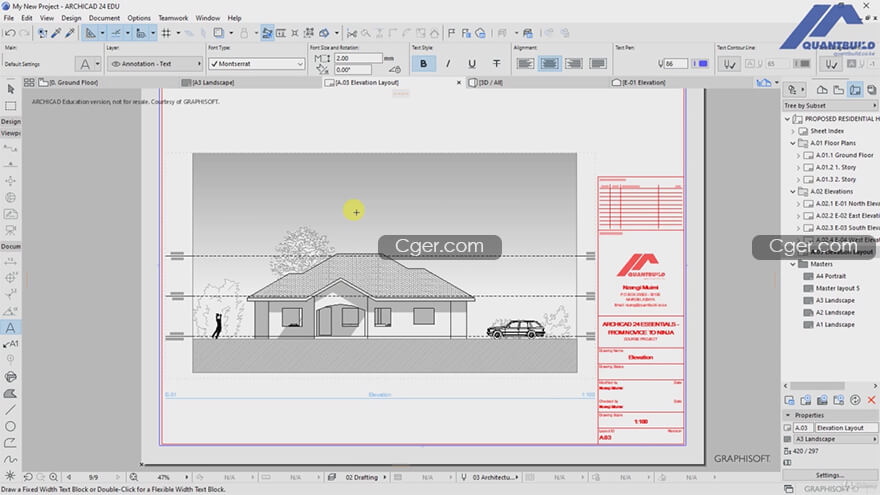This screenshot has height=495, width=880.
Task: Select the Text tool in toolbox
Action: click(x=10, y=328)
